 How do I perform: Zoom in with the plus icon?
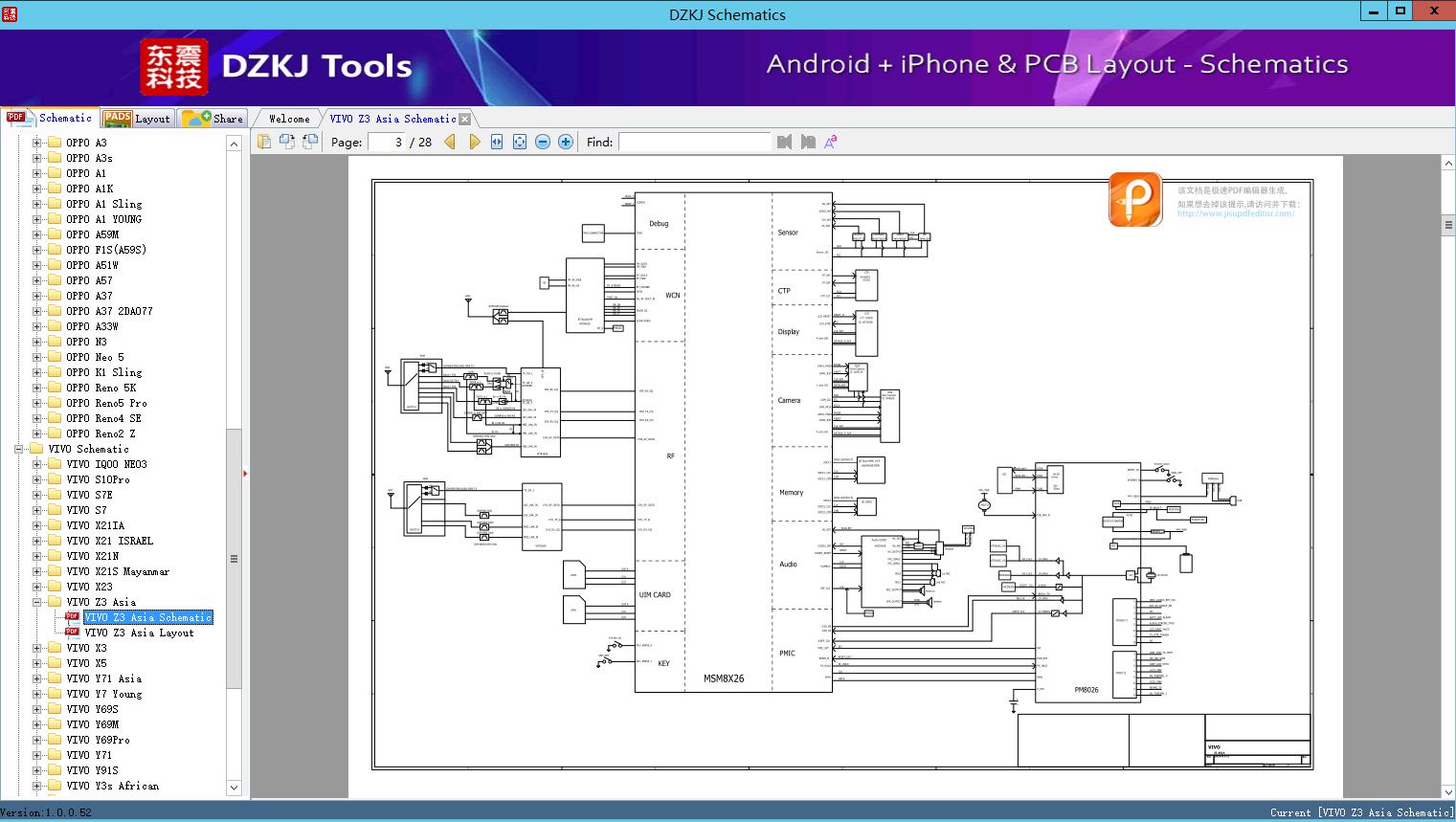566,142
